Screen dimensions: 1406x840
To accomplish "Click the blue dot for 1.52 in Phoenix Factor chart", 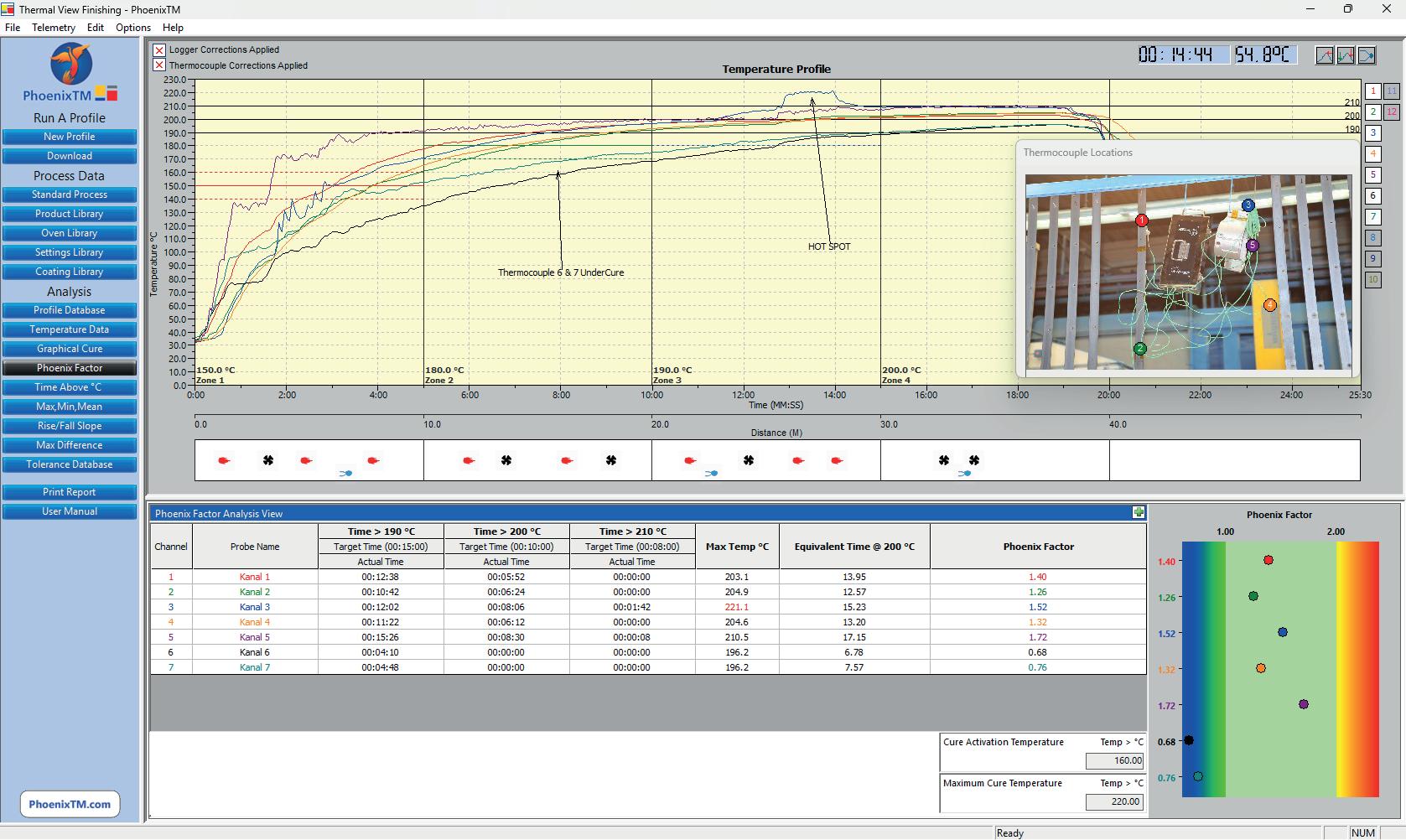I will coord(1283,632).
